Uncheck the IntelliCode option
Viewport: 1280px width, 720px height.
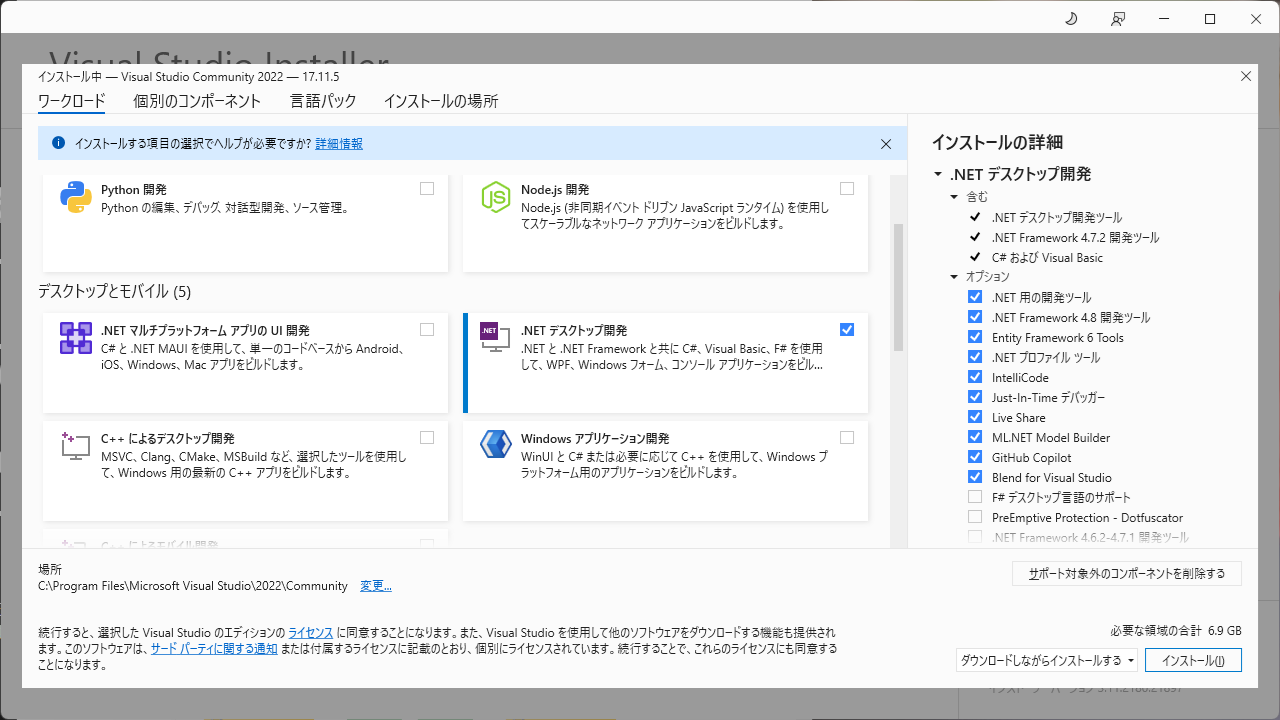[975, 377]
